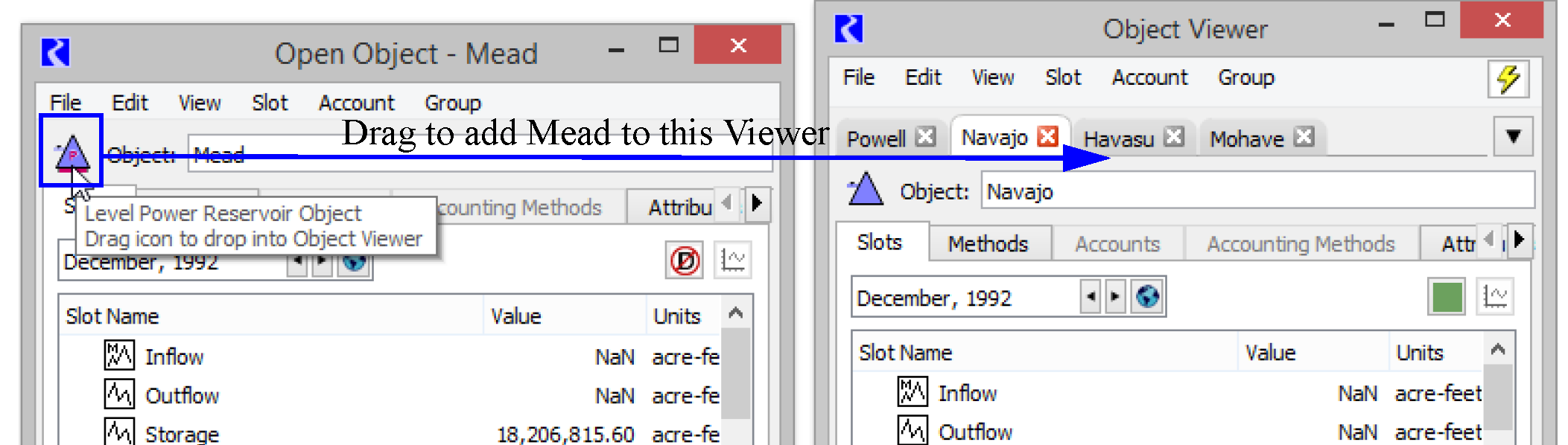Step the Navajo date forward one timestep
Image resolution: width=1568 pixels, height=445 pixels.
[x=1114, y=297]
